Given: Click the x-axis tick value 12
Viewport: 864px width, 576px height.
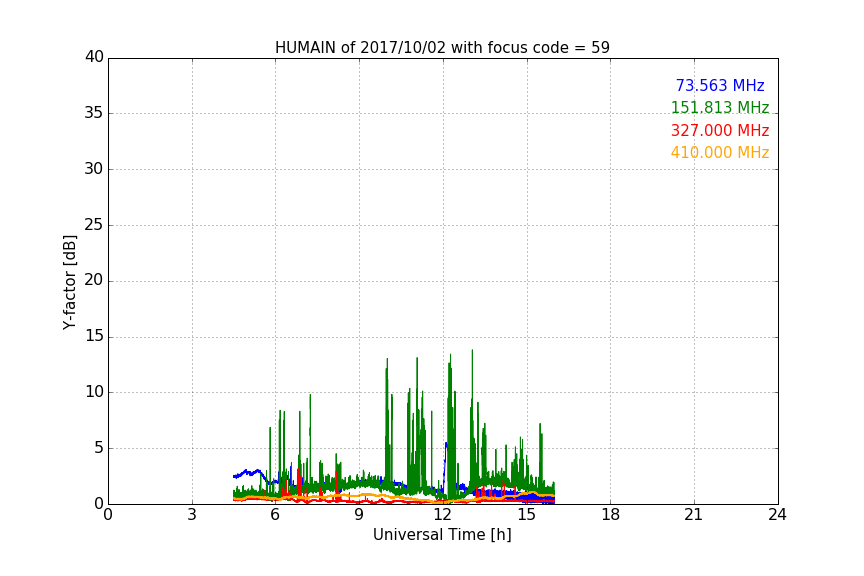Looking at the screenshot, I should click(x=443, y=515).
